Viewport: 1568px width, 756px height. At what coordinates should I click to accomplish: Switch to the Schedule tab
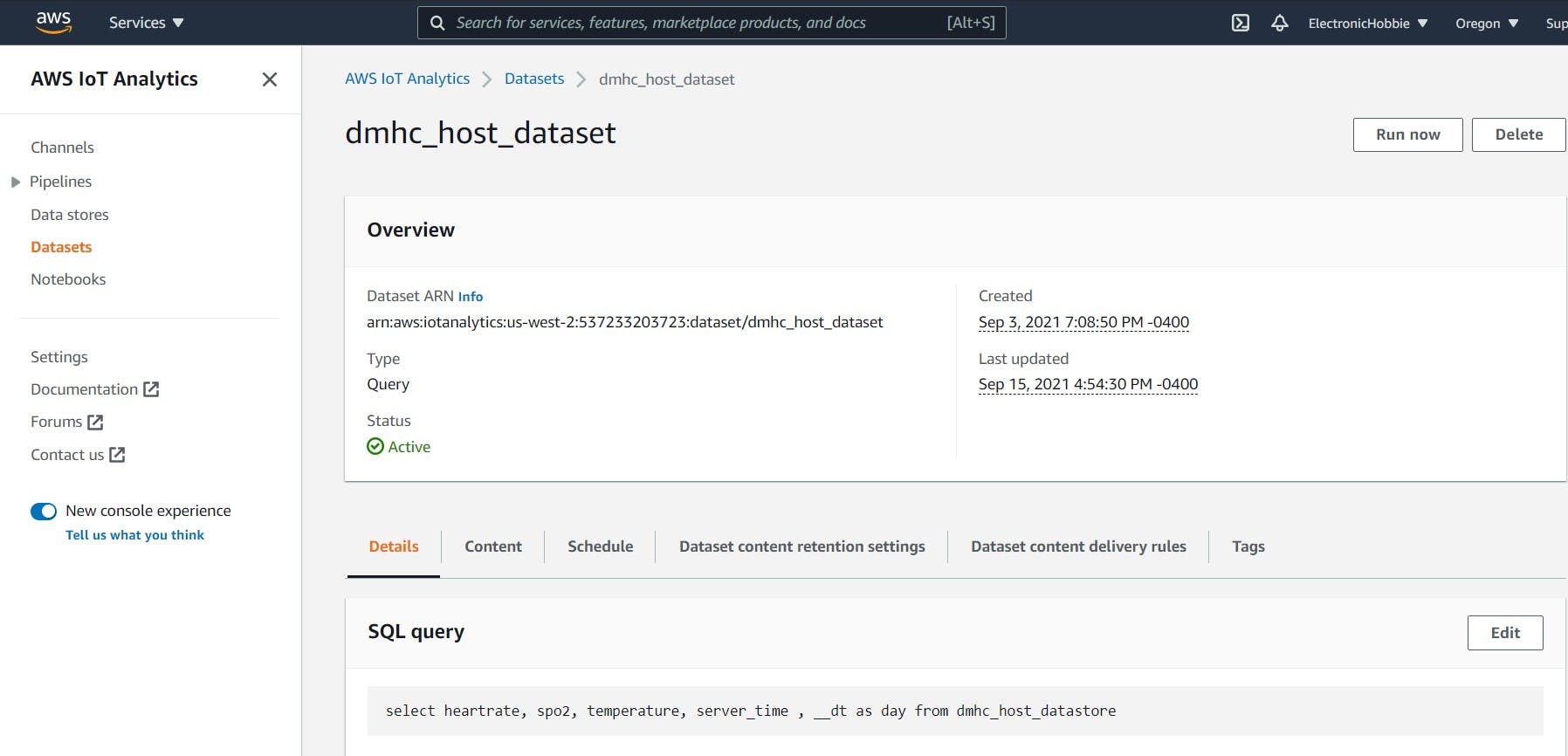pos(601,546)
